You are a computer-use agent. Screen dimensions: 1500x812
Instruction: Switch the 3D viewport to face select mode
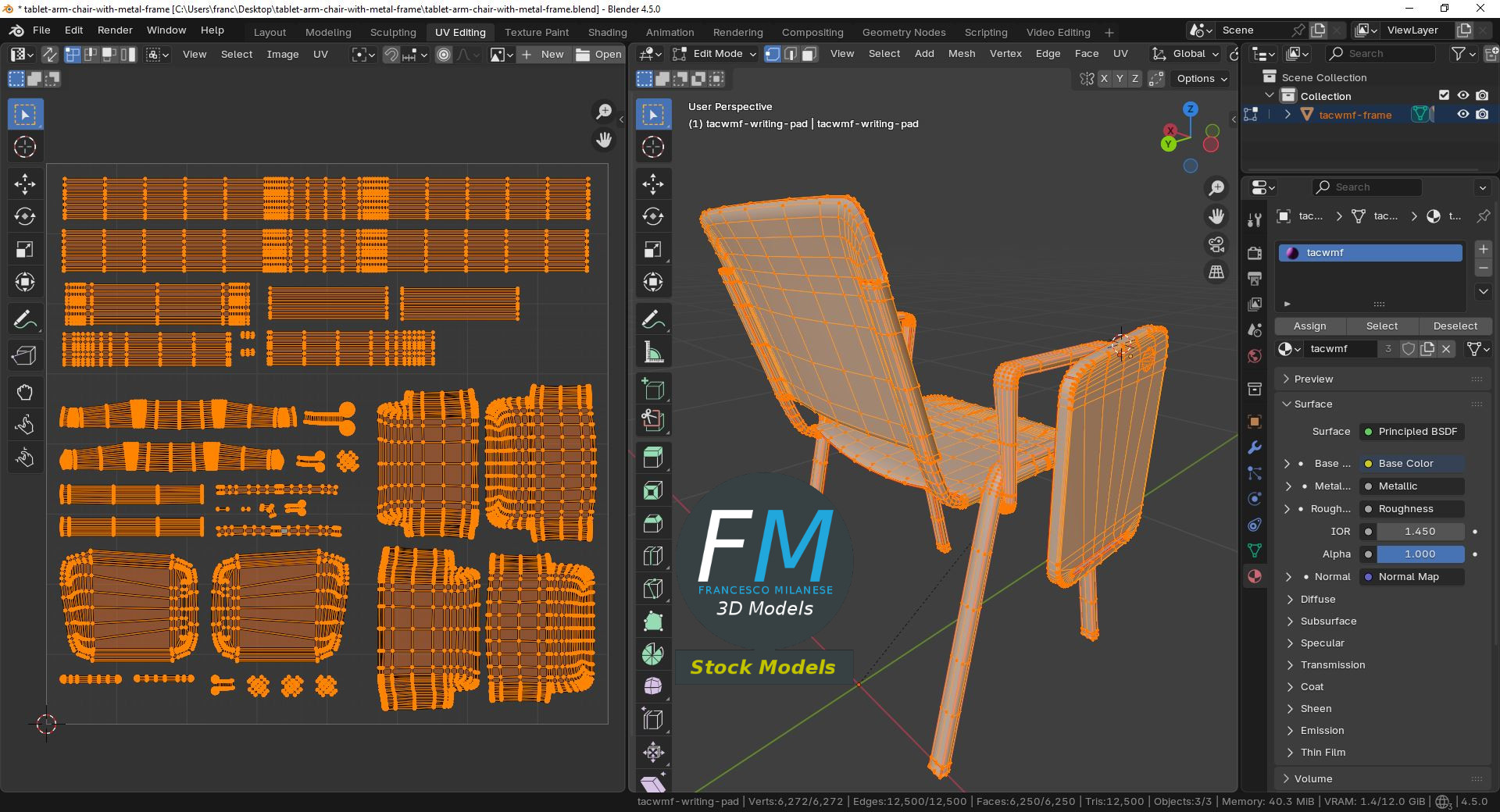809,54
